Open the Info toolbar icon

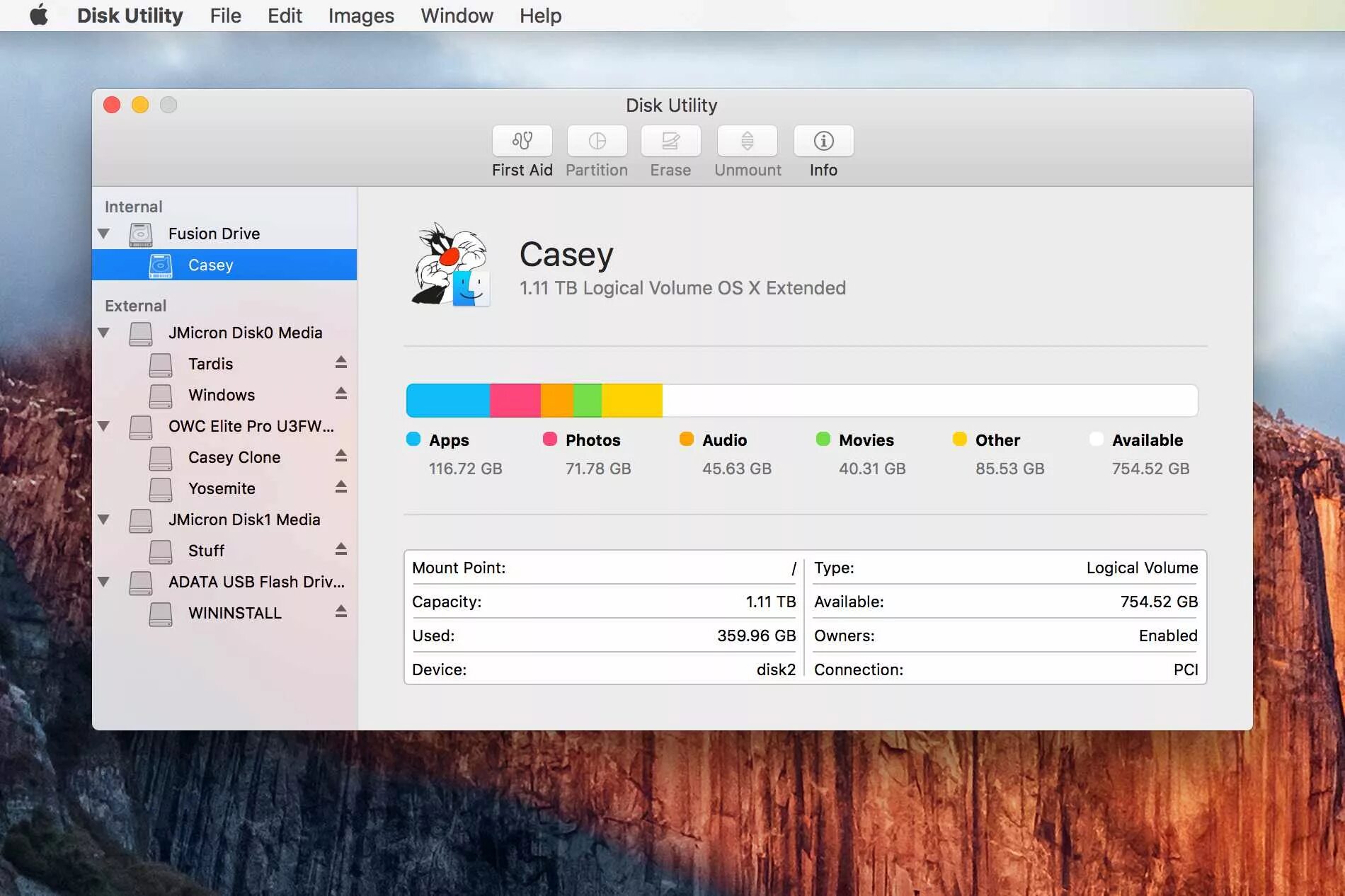tap(823, 141)
